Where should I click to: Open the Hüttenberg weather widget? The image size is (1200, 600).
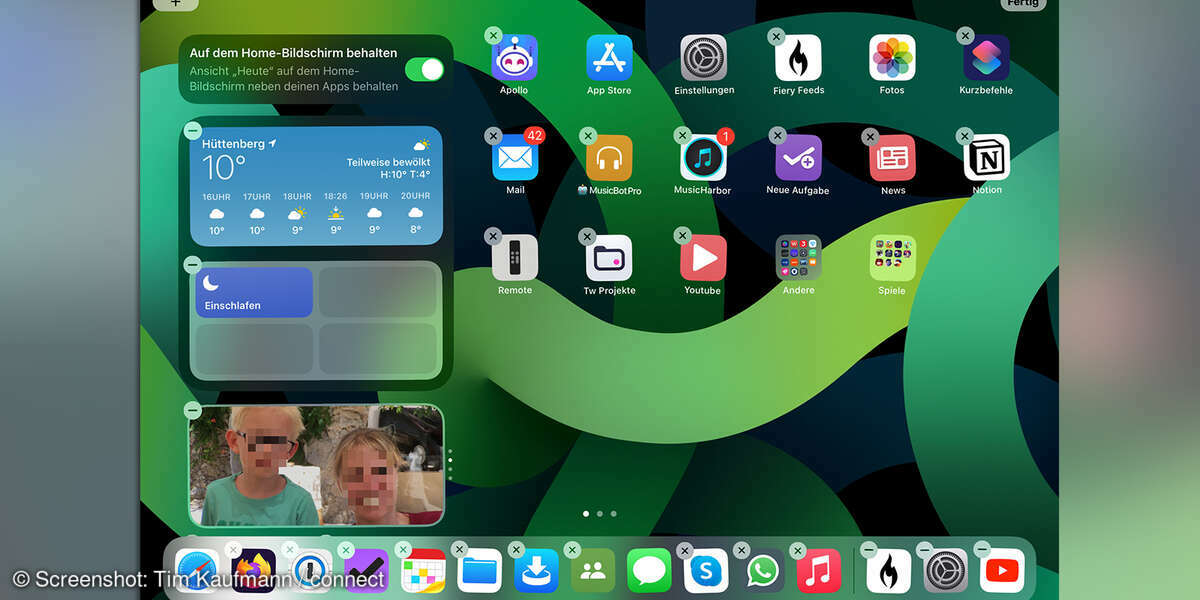[316, 186]
